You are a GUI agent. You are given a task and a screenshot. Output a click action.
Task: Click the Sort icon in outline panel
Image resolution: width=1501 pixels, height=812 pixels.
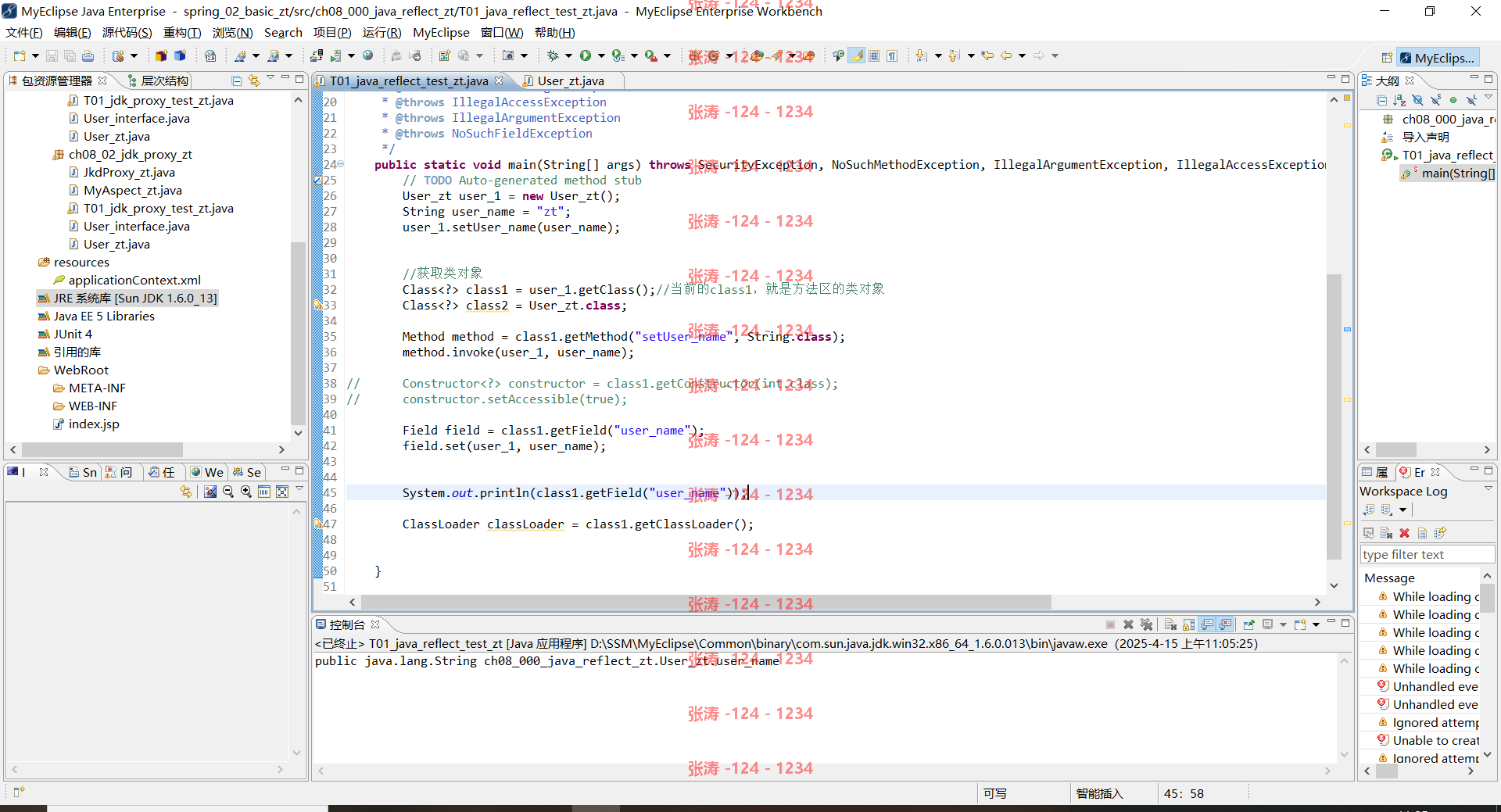[x=1399, y=100]
